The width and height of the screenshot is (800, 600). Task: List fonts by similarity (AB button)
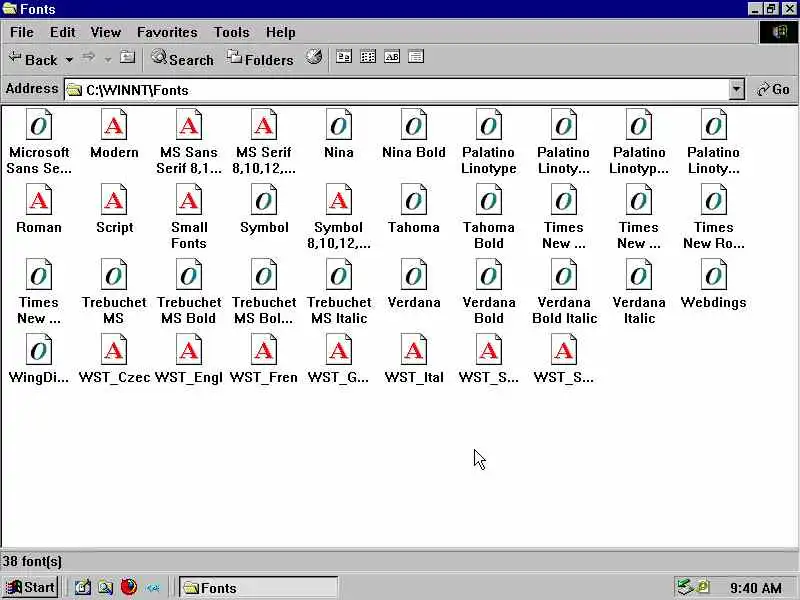[392, 57]
